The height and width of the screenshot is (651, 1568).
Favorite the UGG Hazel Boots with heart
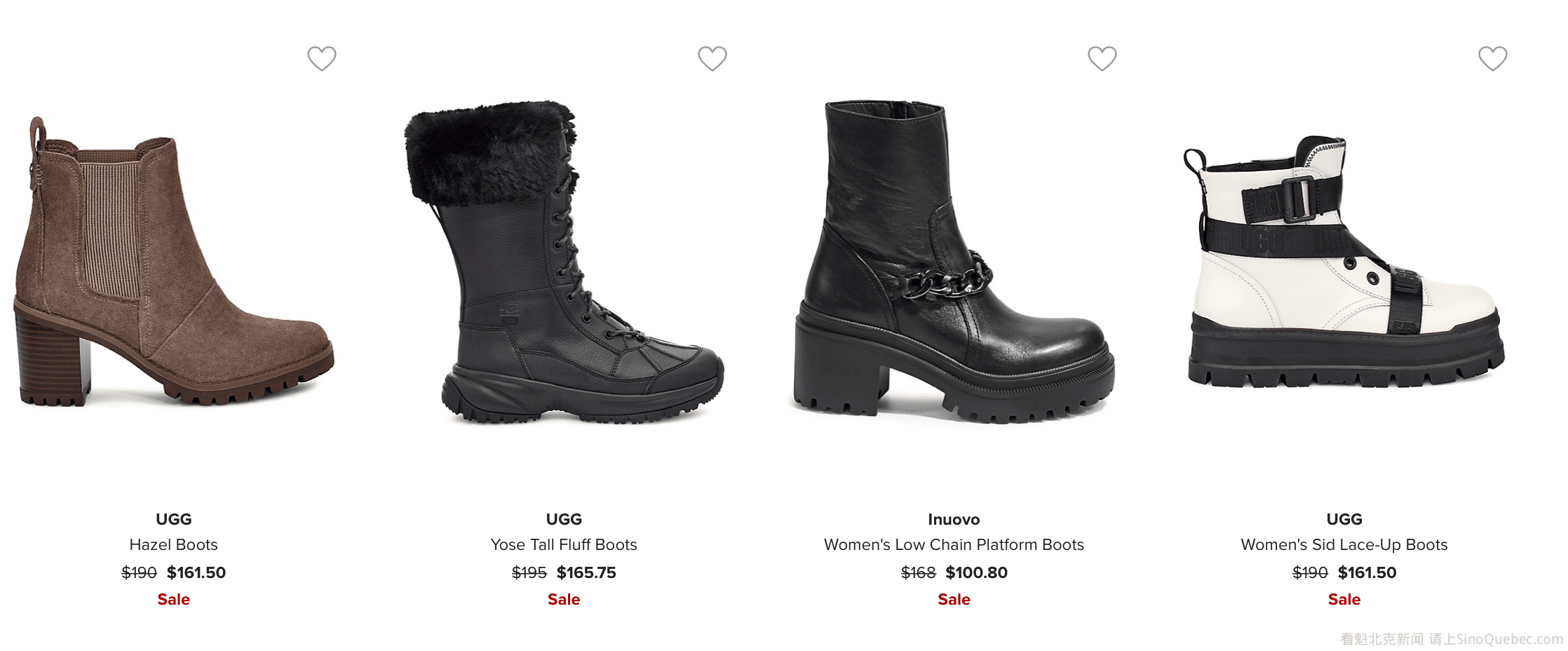click(x=322, y=58)
